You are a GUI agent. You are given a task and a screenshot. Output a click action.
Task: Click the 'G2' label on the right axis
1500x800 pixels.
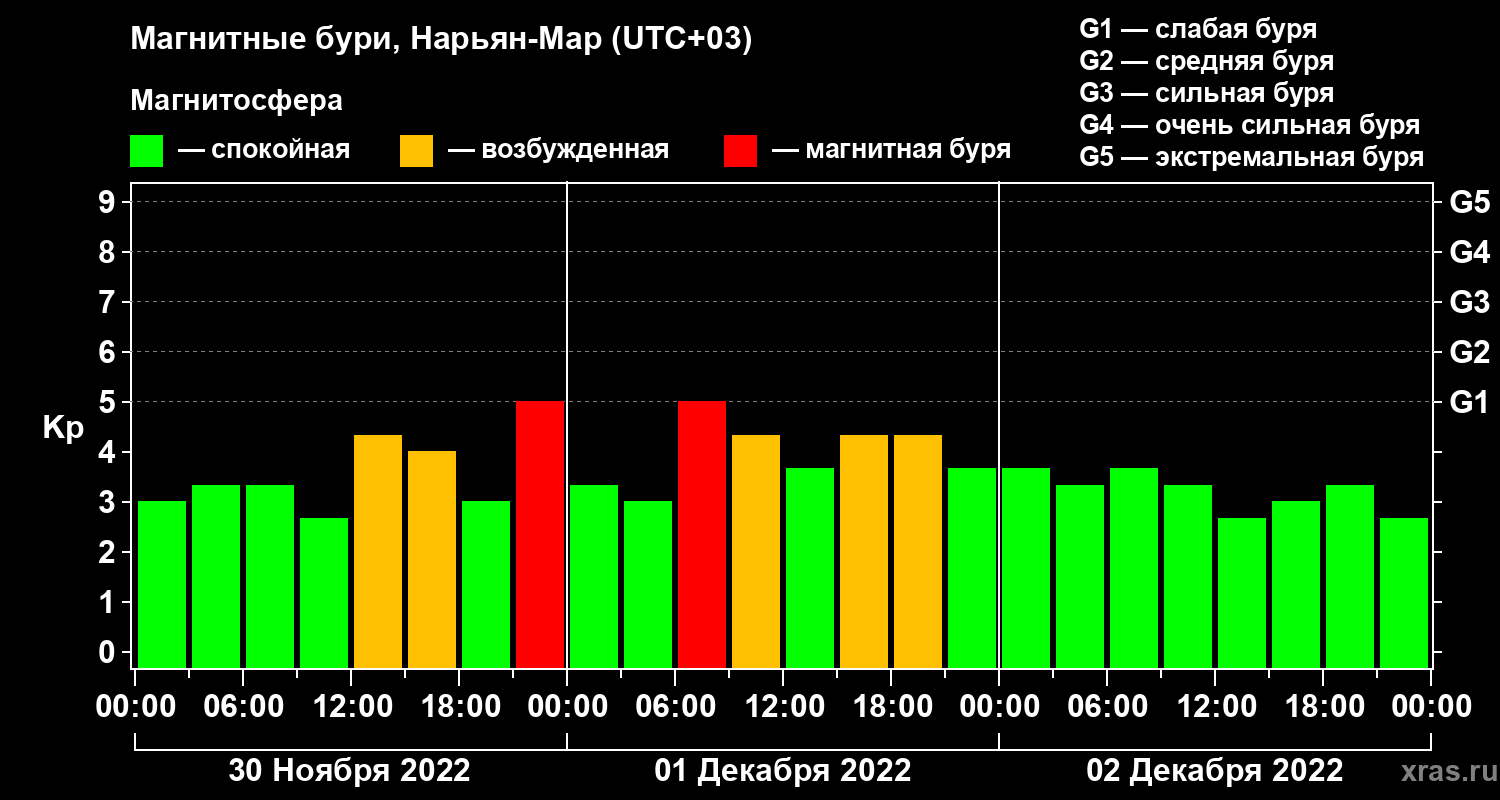tap(1469, 352)
